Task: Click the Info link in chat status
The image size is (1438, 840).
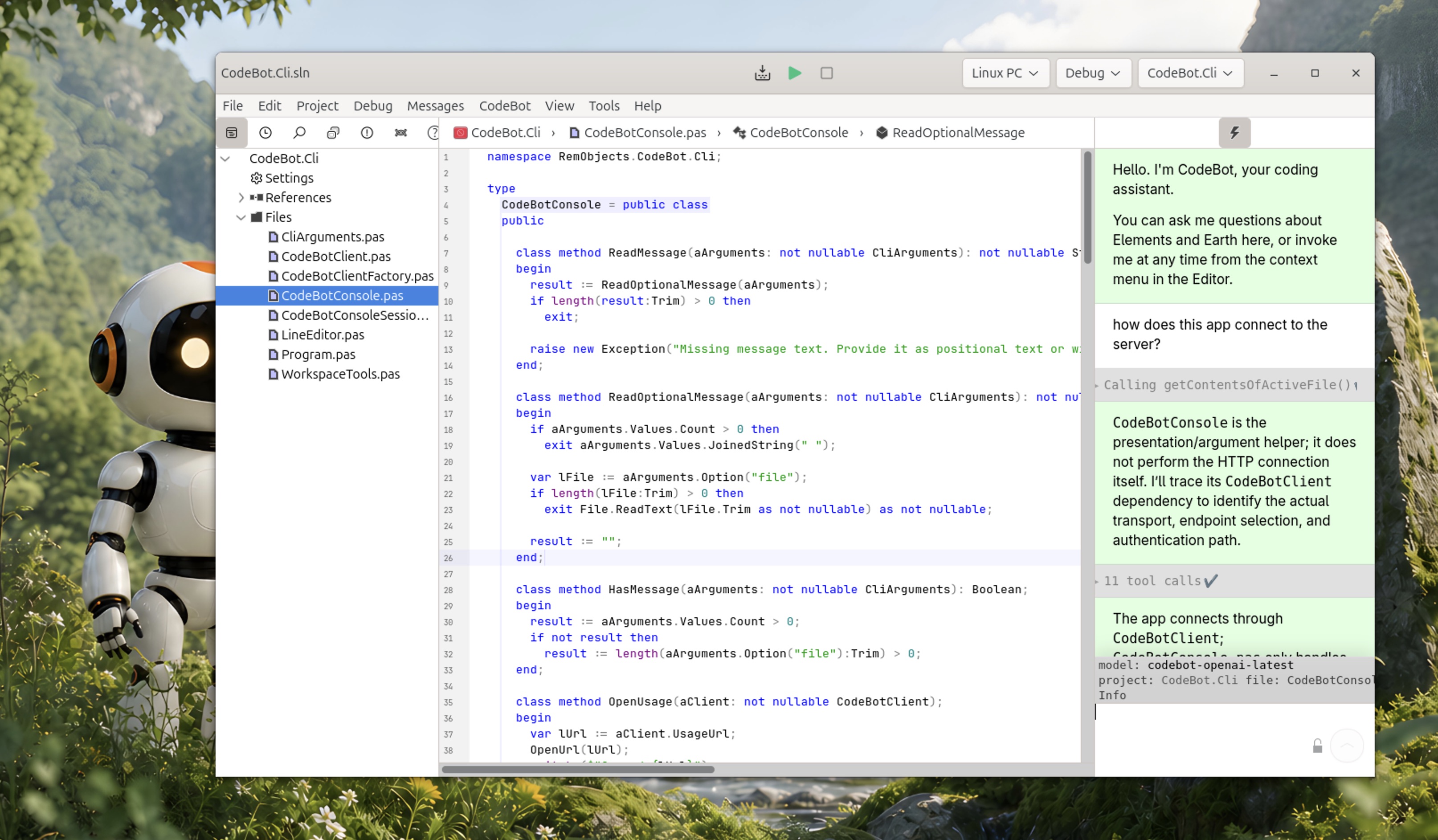Action: (x=1111, y=695)
